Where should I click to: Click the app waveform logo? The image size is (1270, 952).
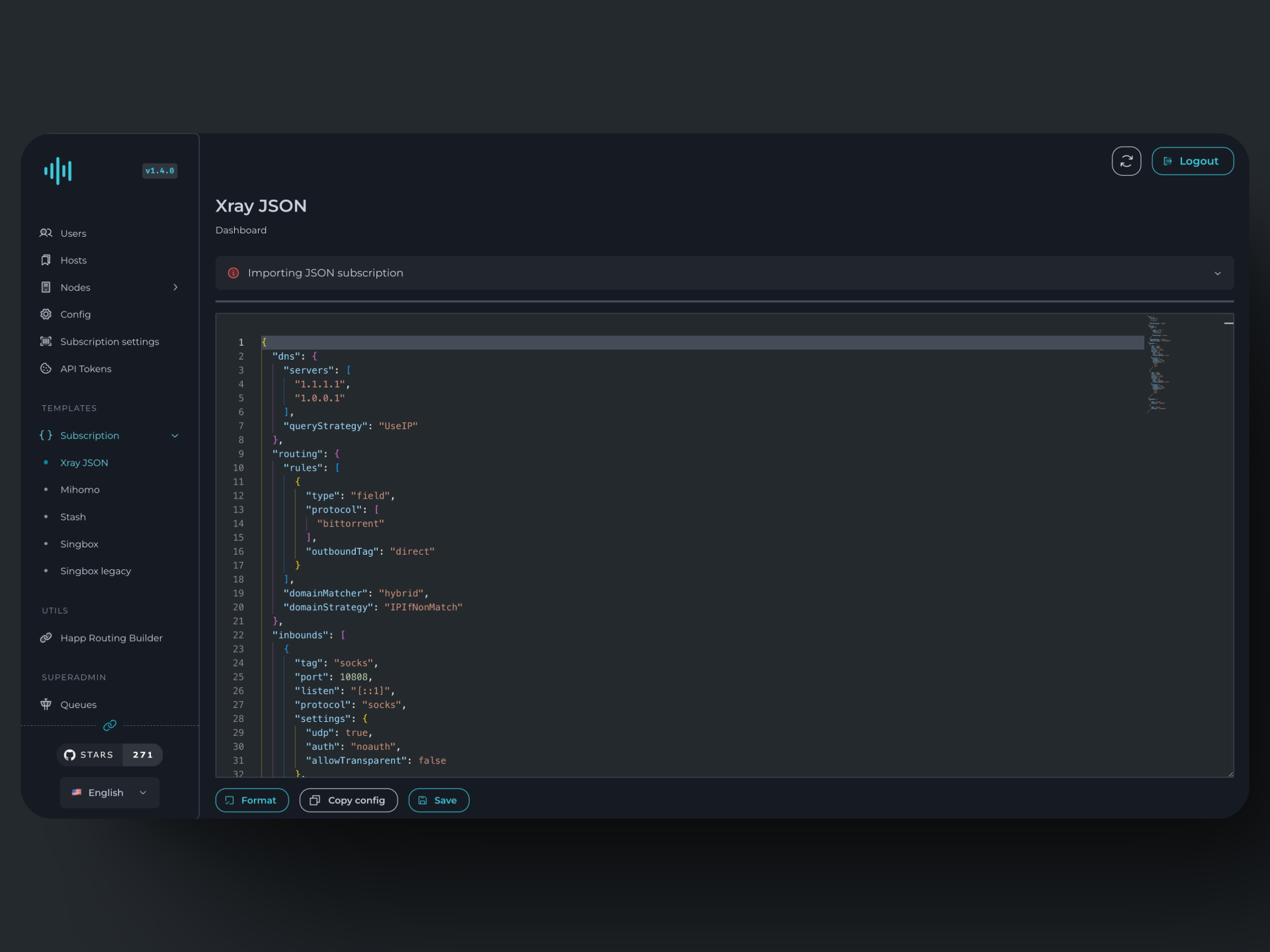click(x=58, y=171)
